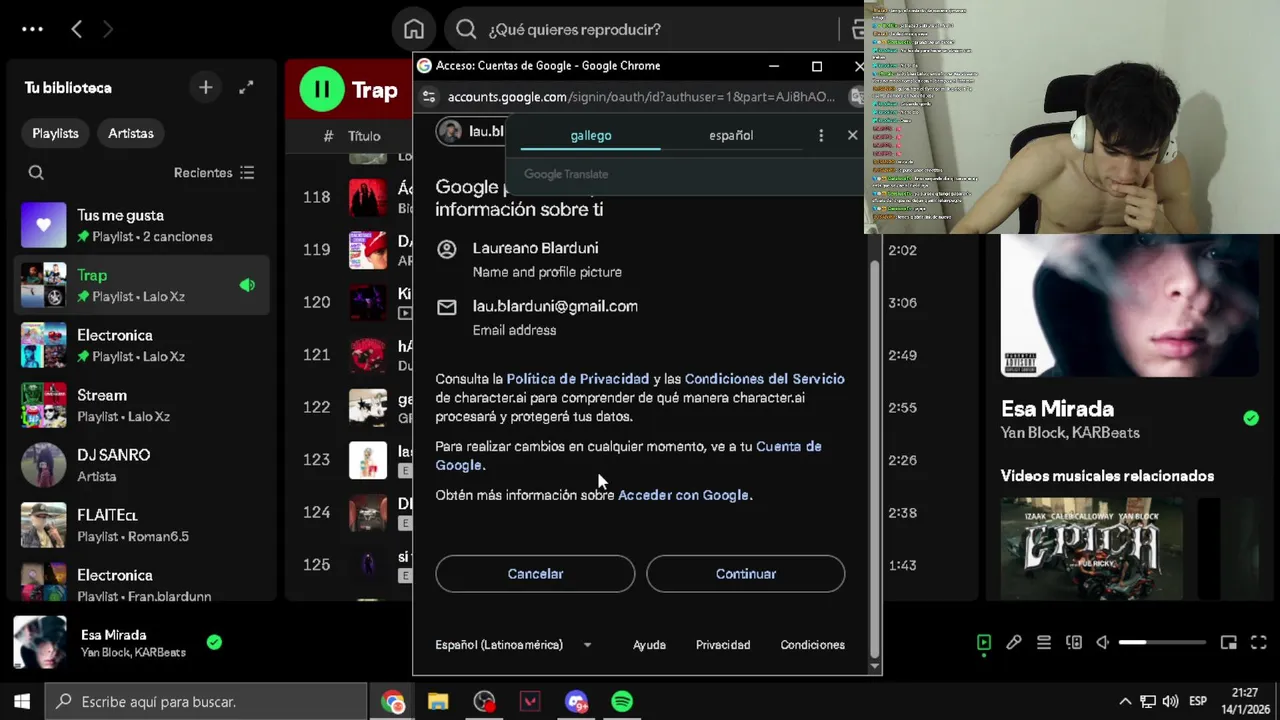Click Privacidad in the Google dialog footer
Viewport: 1280px width, 720px height.
[723, 645]
